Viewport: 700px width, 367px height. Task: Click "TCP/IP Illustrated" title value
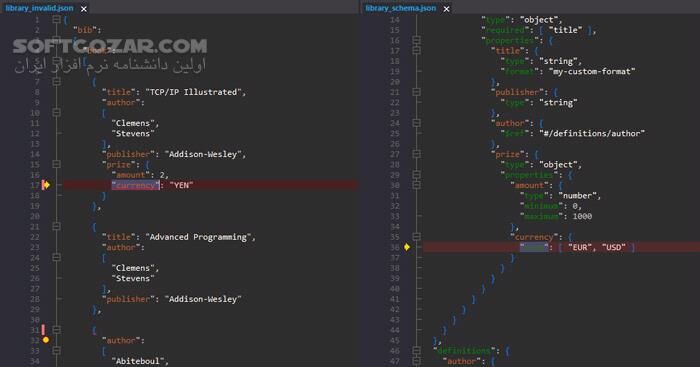point(193,92)
